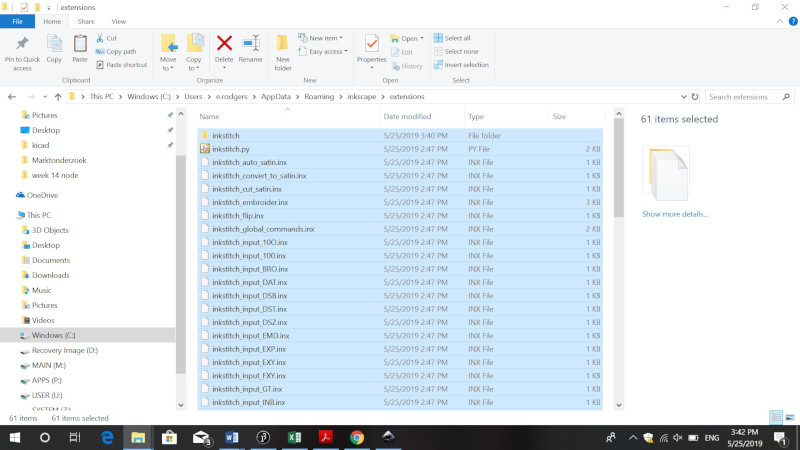Open OneDrive in navigation pane
Viewport: 800px width, 450px height.
click(x=42, y=195)
